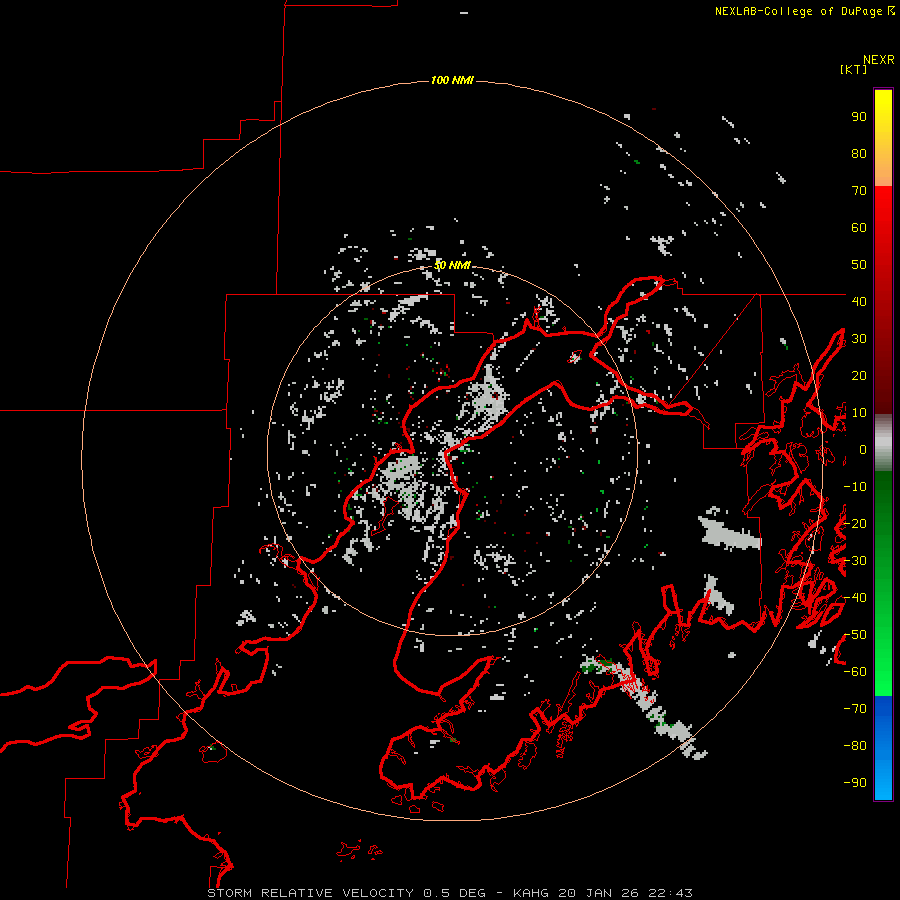This screenshot has height=900, width=900.
Task: Click the 0 value on velocity scale
Action: click(x=863, y=449)
